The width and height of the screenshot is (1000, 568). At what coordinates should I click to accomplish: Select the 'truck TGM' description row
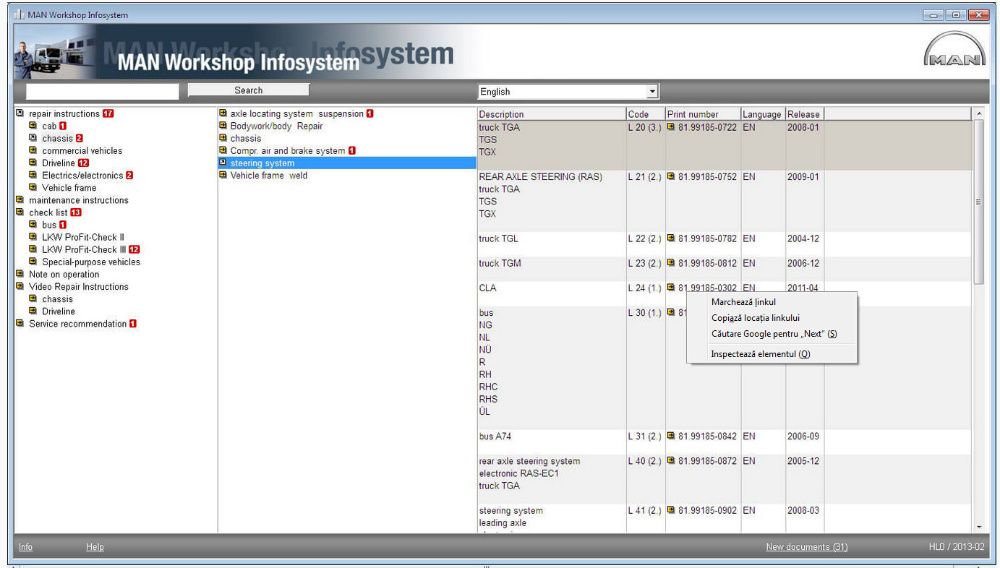point(500,263)
